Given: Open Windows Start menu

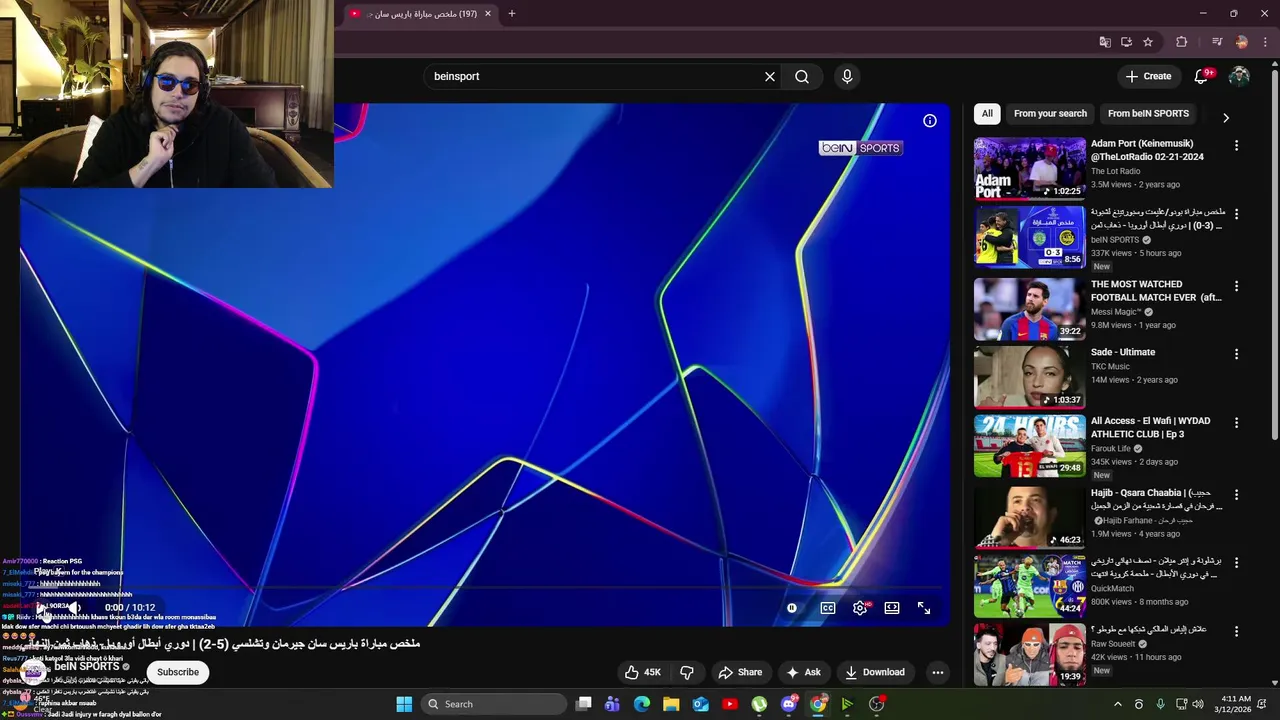Looking at the screenshot, I should point(404,704).
